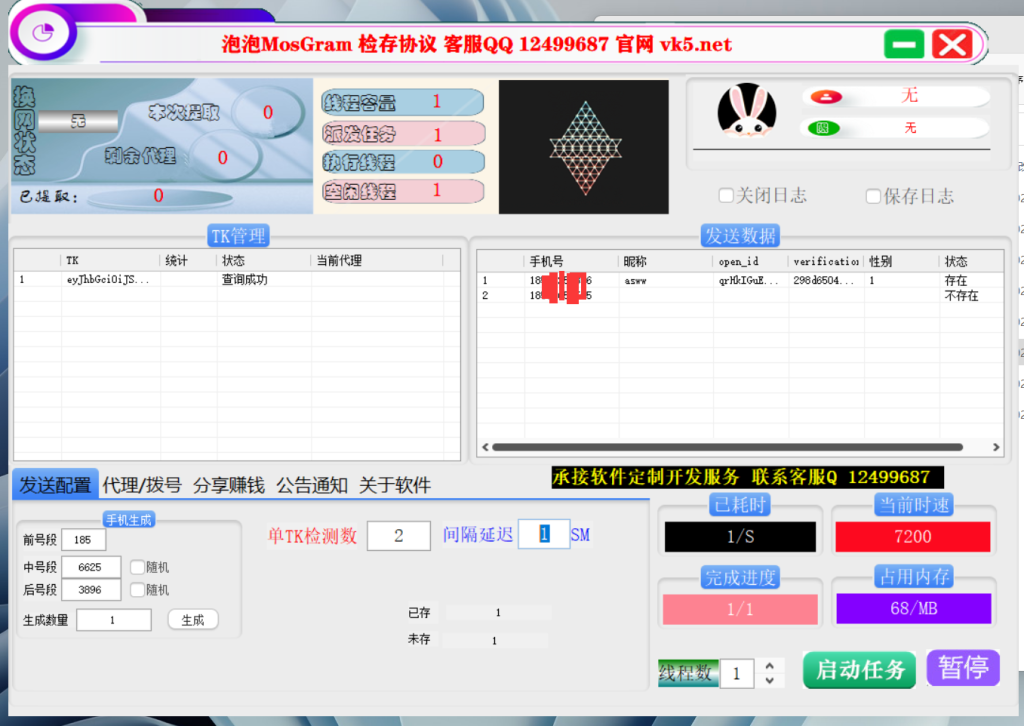The height and width of the screenshot is (726, 1024).
Task: Click the 发送数据 panel header
Action: pyautogui.click(x=741, y=236)
